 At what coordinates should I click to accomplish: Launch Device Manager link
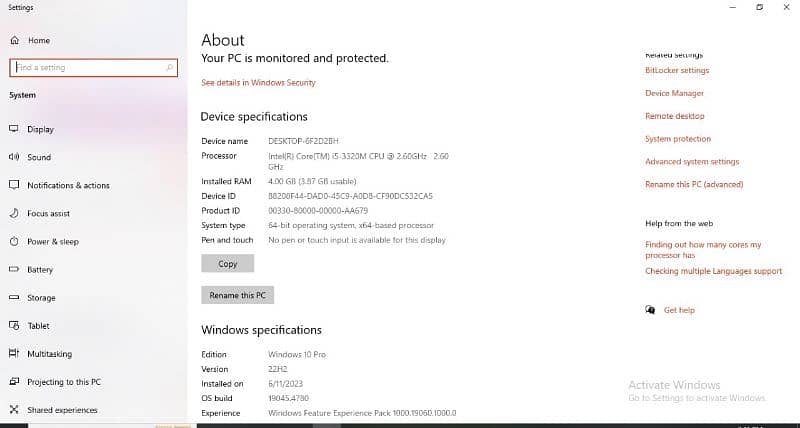tap(674, 93)
